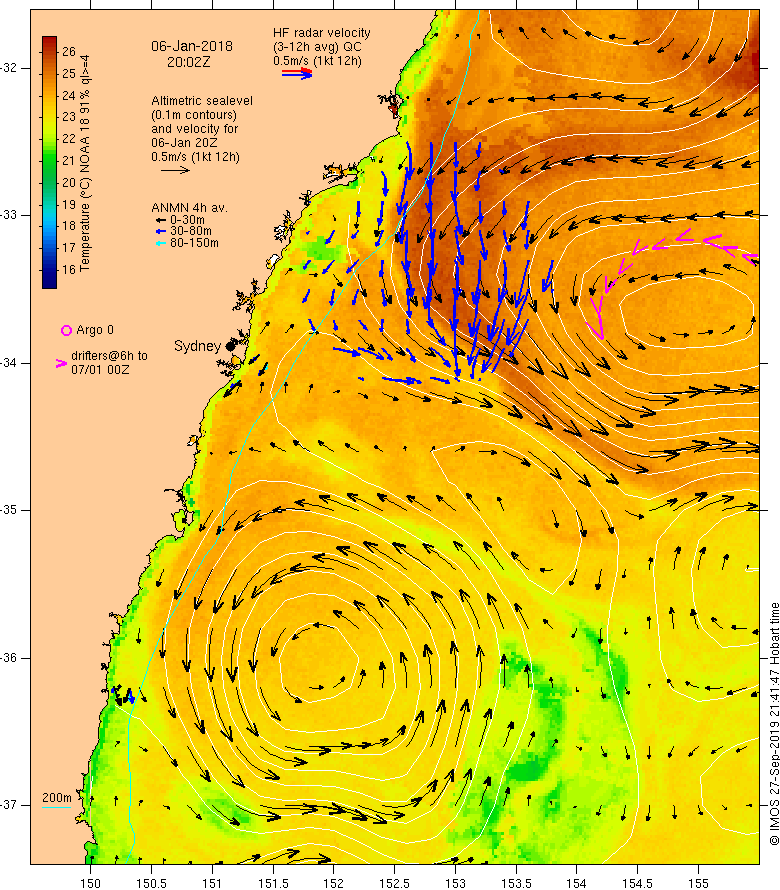This screenshot has width=780, height=890.
Task: Click the red-blue HF radar scale arrow
Action: coord(297,73)
